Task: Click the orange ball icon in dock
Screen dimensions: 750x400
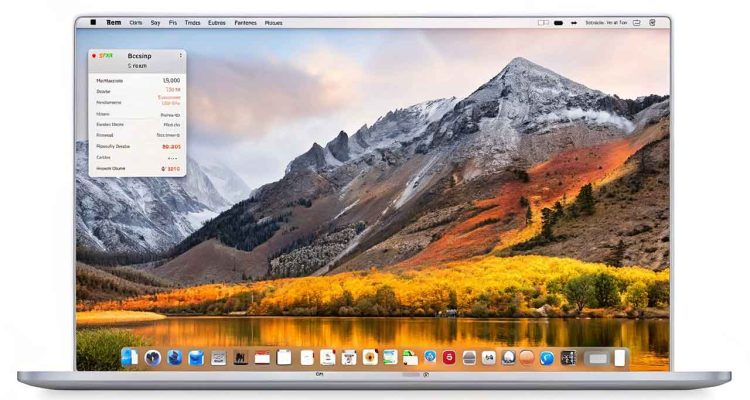Action: pos(527,357)
